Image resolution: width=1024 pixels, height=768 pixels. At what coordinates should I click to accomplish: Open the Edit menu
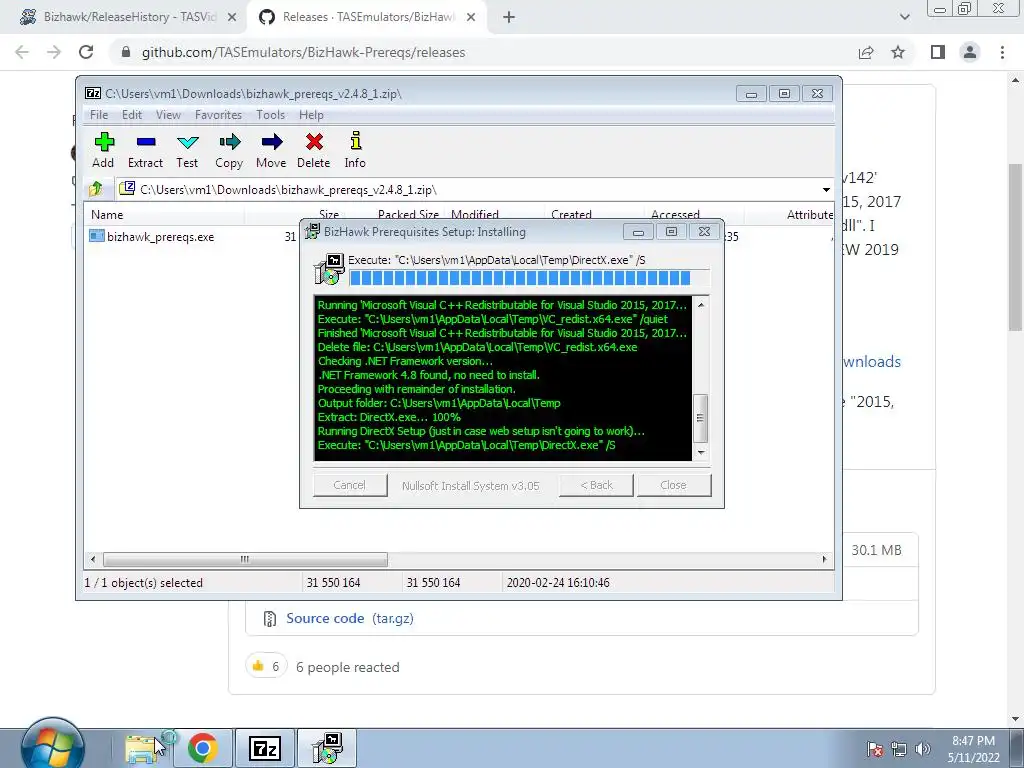pos(131,115)
